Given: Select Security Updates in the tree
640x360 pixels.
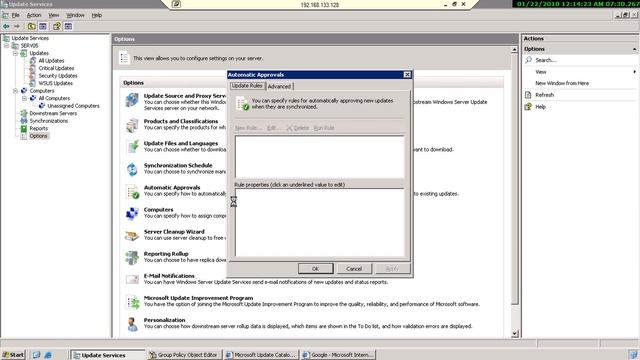Looking at the screenshot, I should 58,76.
